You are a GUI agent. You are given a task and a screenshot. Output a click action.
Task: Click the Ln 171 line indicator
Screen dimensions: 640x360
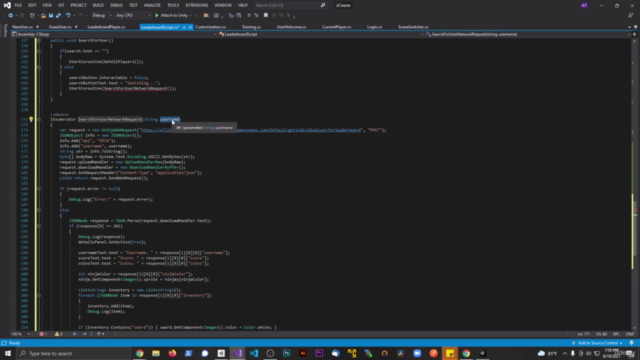[x=584, y=334]
